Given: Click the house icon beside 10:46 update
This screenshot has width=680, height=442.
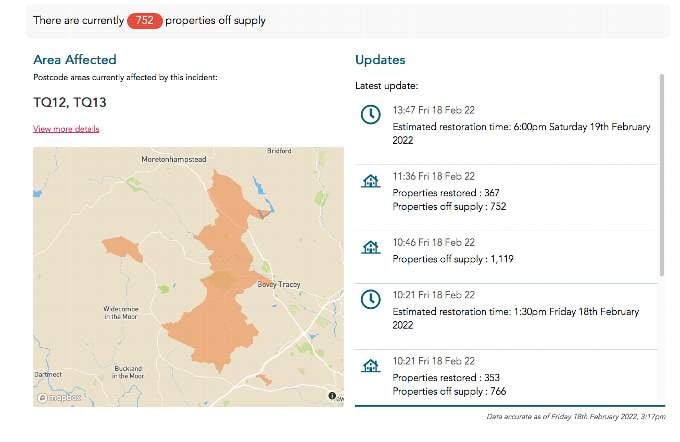Looking at the screenshot, I should (370, 247).
